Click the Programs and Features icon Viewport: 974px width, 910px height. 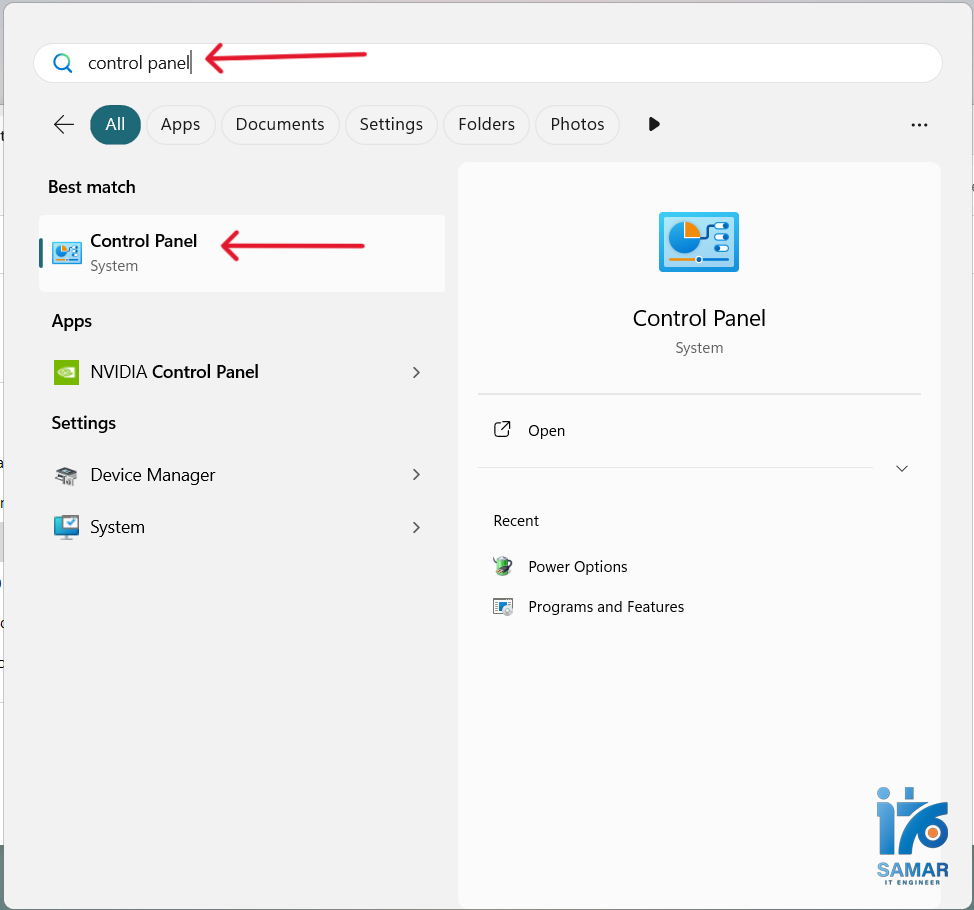point(503,607)
